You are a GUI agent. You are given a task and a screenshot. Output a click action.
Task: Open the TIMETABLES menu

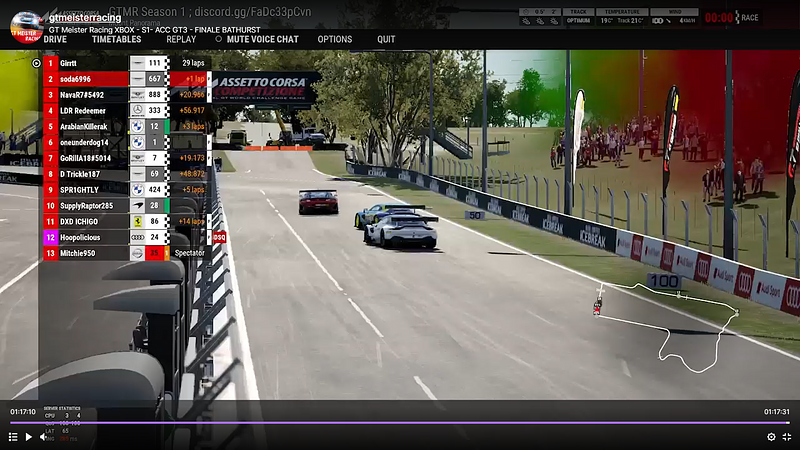point(116,39)
